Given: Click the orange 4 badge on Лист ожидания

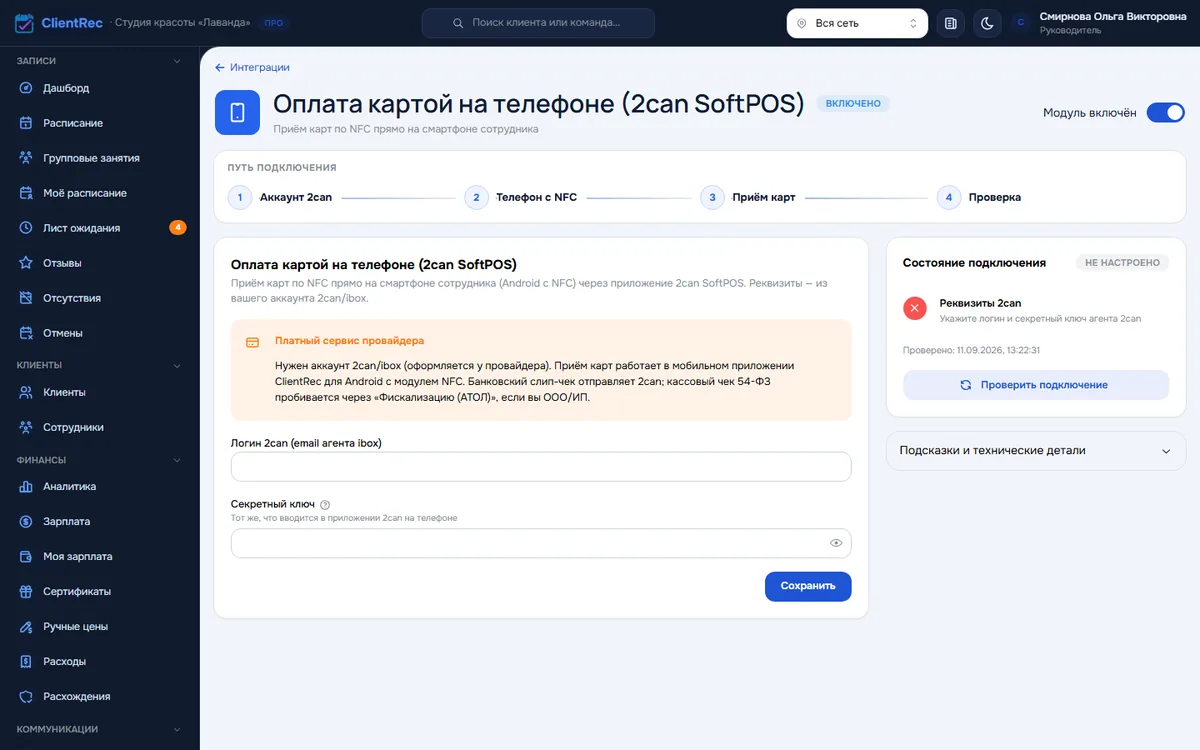Looking at the screenshot, I should tap(178, 228).
